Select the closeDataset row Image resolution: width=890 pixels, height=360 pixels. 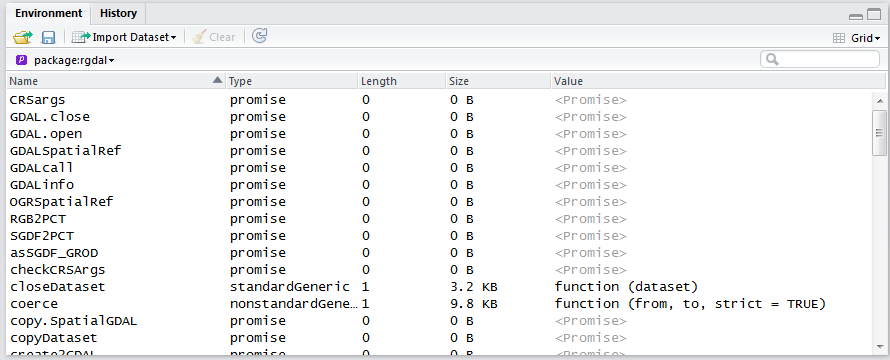coord(439,287)
